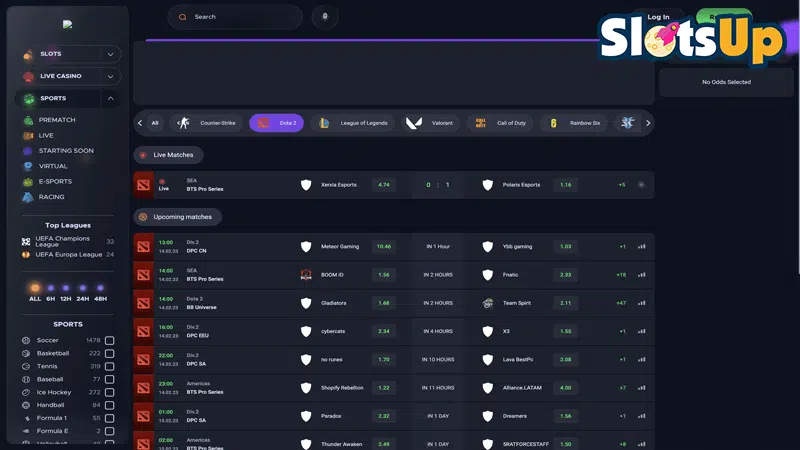Bet on Fnatic odds 2.33

click(x=565, y=275)
